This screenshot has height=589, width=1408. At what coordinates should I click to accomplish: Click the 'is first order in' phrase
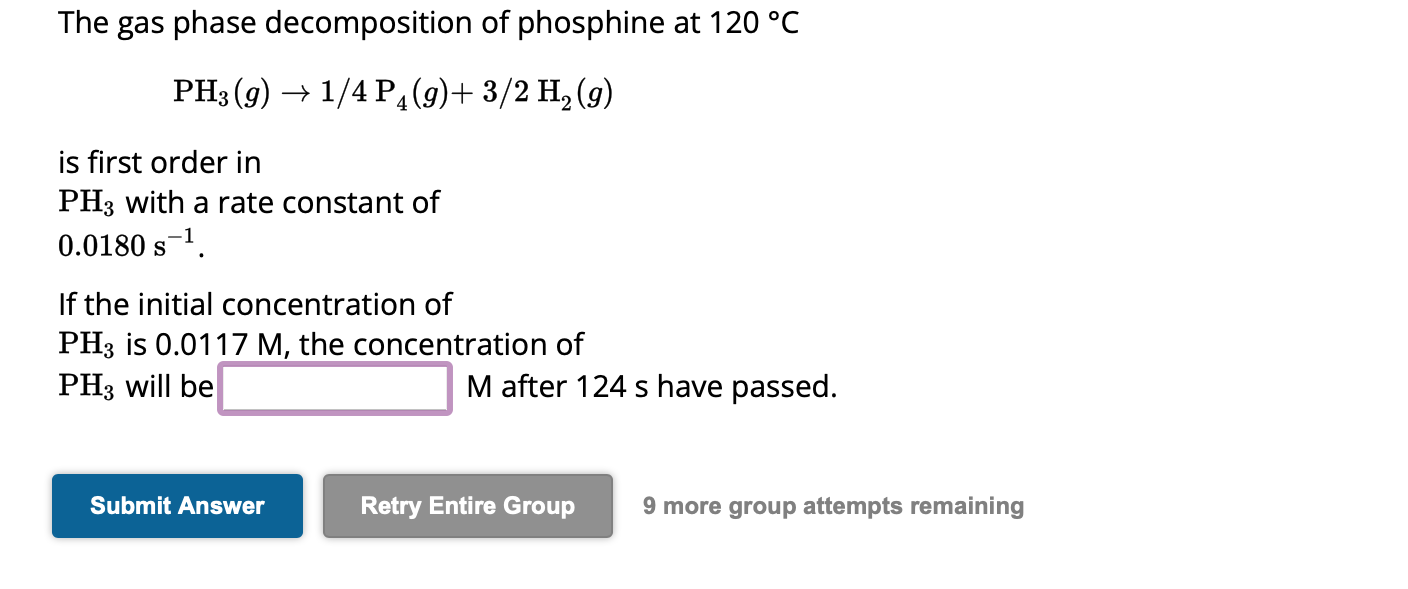[158, 162]
